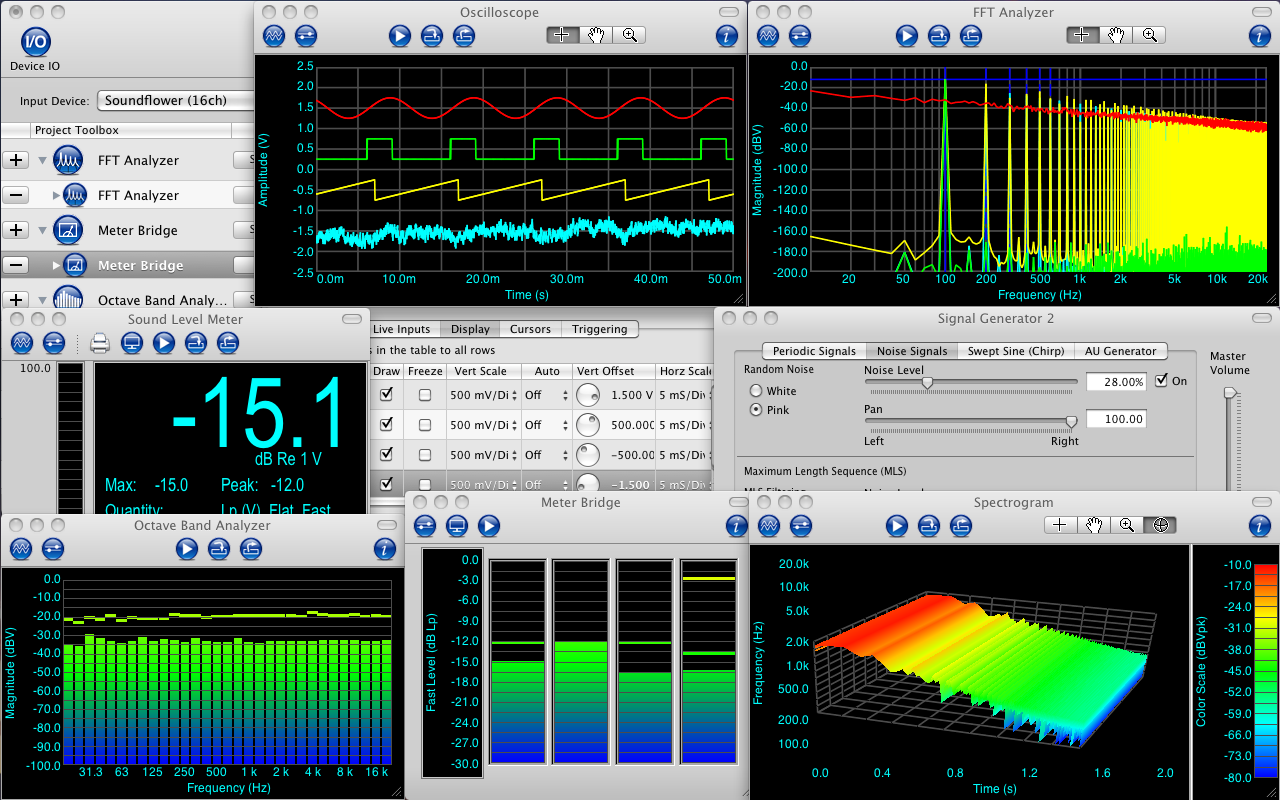Disable the noise signal On checkbox
1280x800 pixels.
point(1161,381)
